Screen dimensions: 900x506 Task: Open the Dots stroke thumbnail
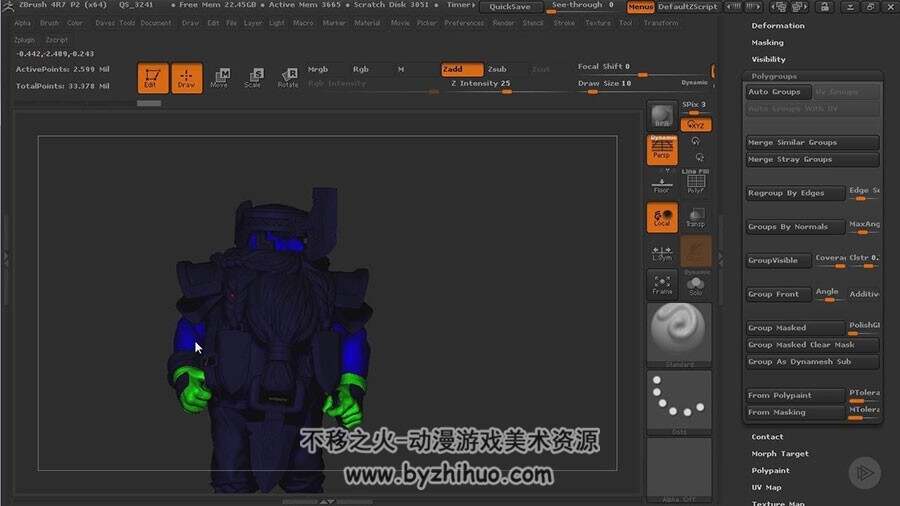[x=679, y=402]
